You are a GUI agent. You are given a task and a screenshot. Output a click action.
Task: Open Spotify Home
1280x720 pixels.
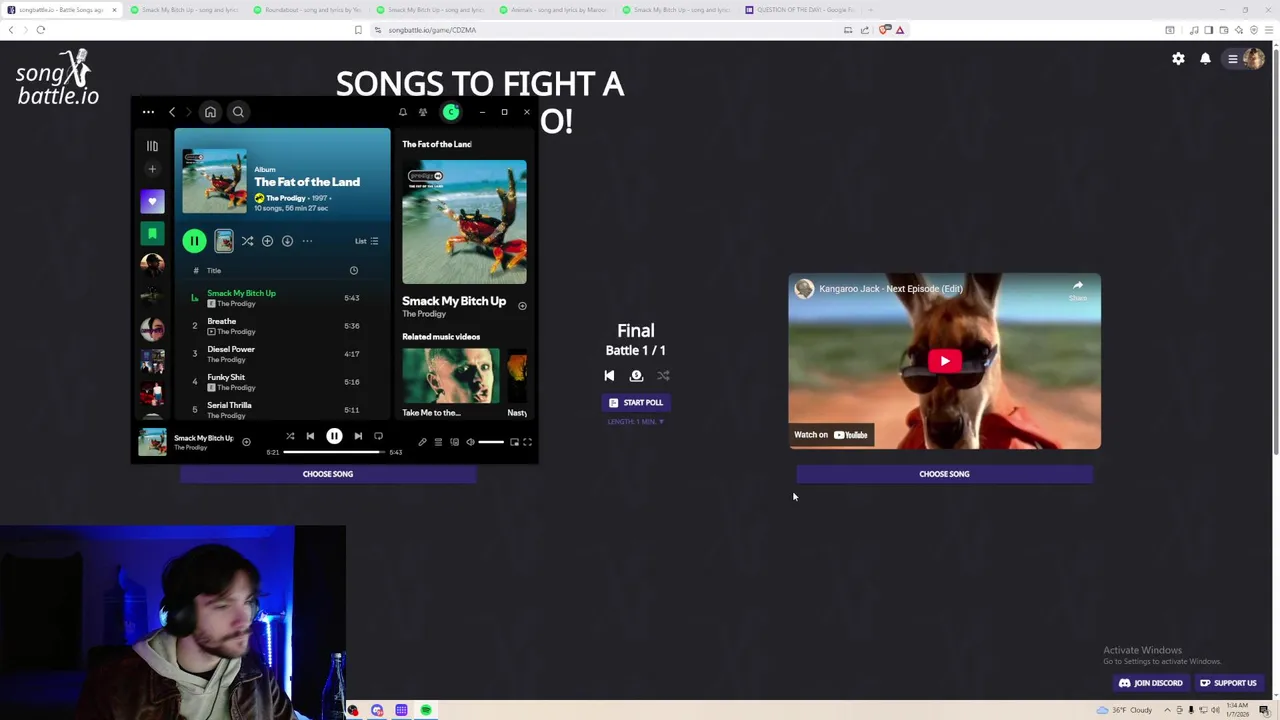[x=210, y=112]
